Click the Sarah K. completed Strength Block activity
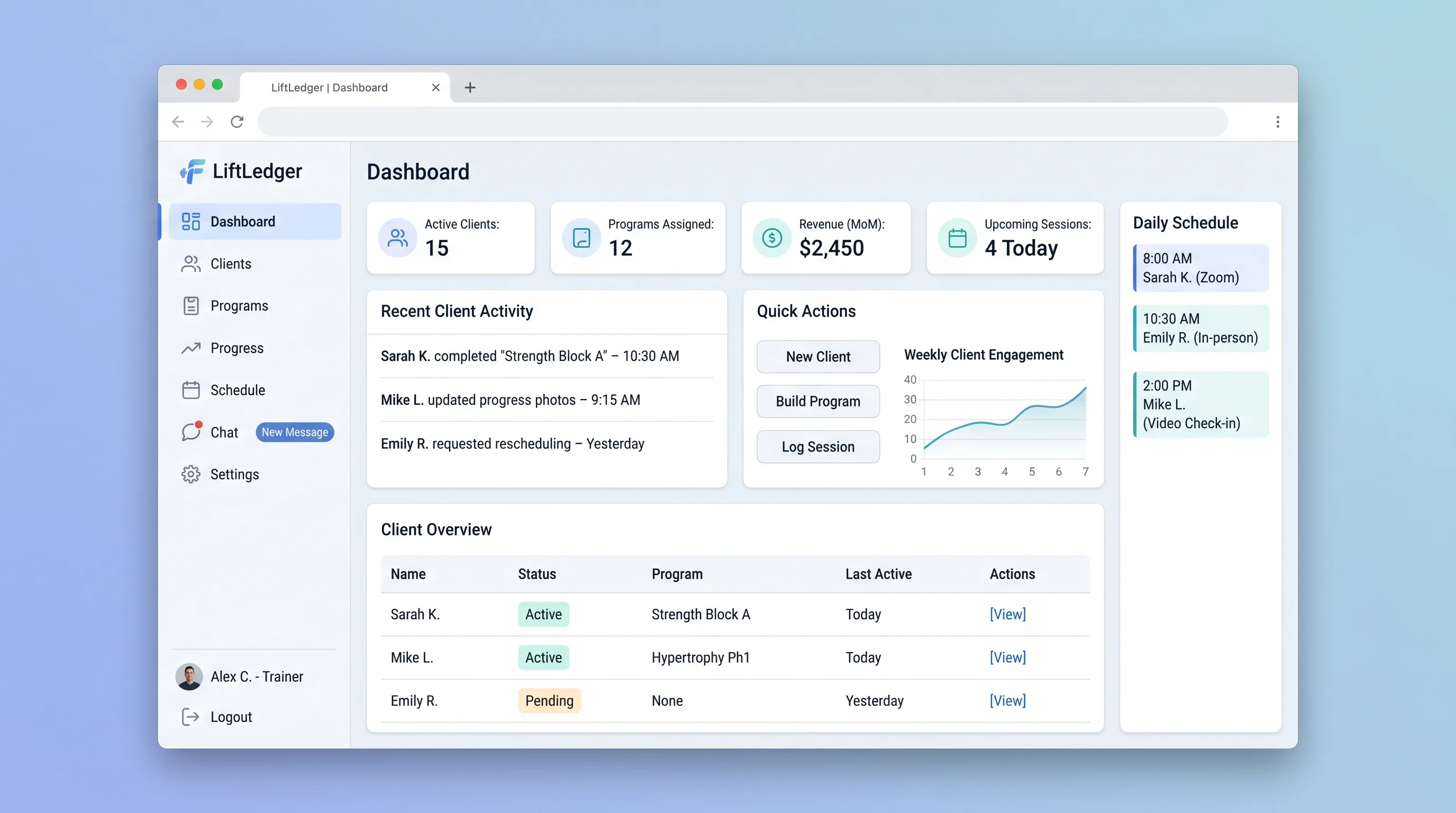The height and width of the screenshot is (813, 1456). click(530, 356)
